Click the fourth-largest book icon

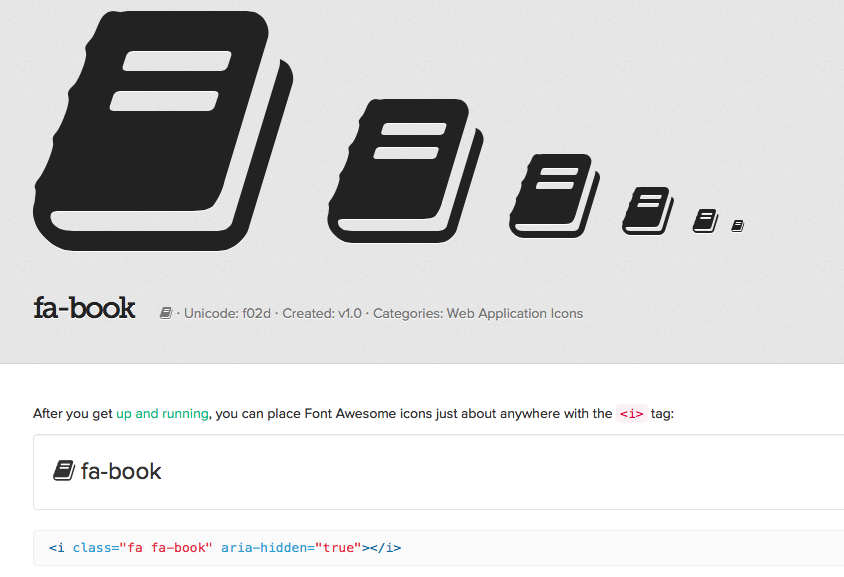648,211
